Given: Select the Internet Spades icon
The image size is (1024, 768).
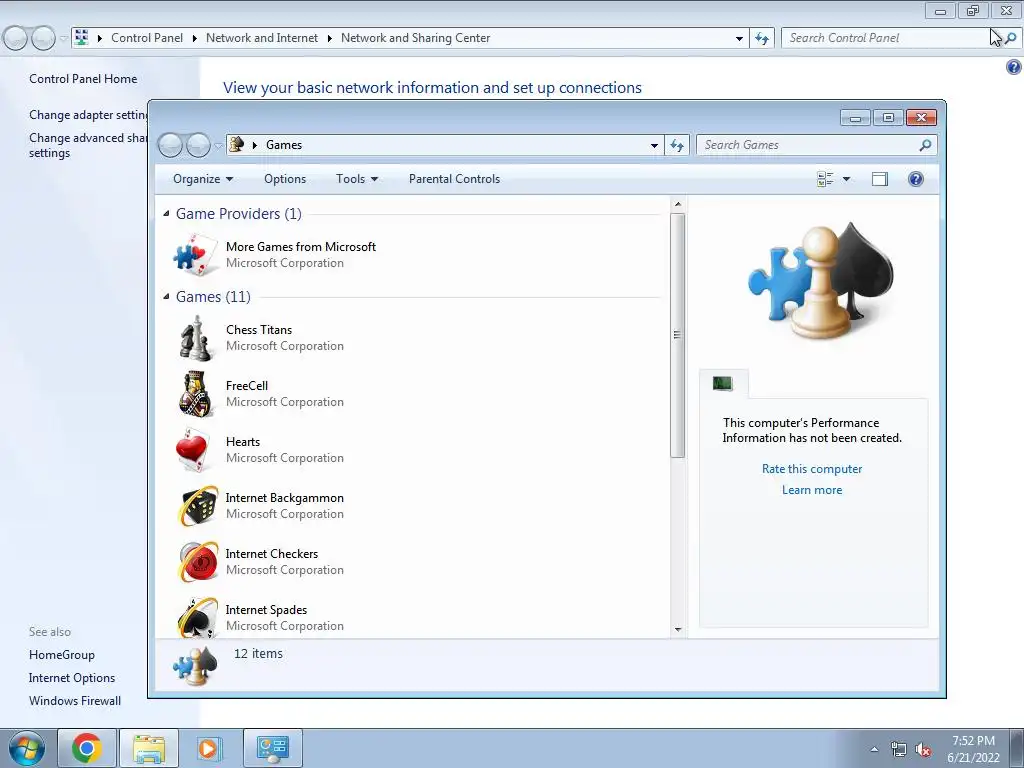Looking at the screenshot, I should point(197,617).
